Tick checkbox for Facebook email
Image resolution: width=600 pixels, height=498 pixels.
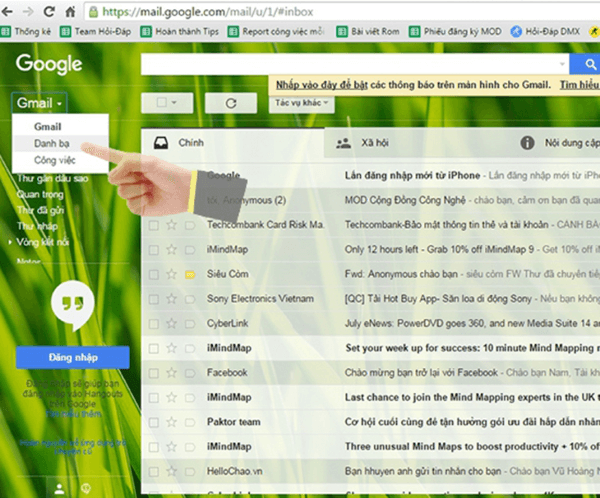coord(154,373)
